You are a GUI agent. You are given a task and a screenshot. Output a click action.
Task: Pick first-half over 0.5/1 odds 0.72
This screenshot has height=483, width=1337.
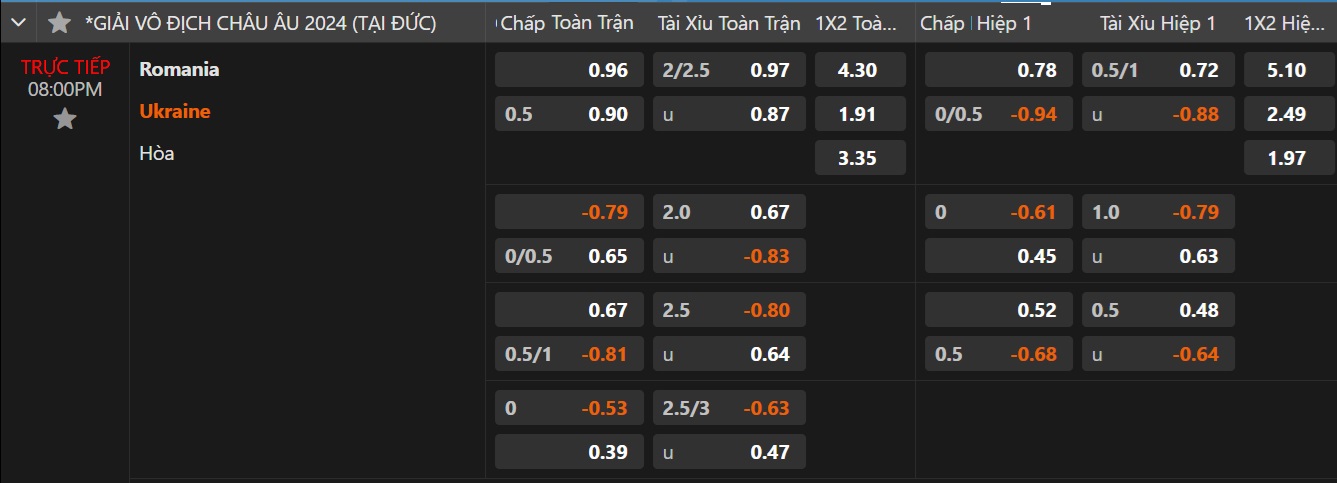click(x=1158, y=70)
